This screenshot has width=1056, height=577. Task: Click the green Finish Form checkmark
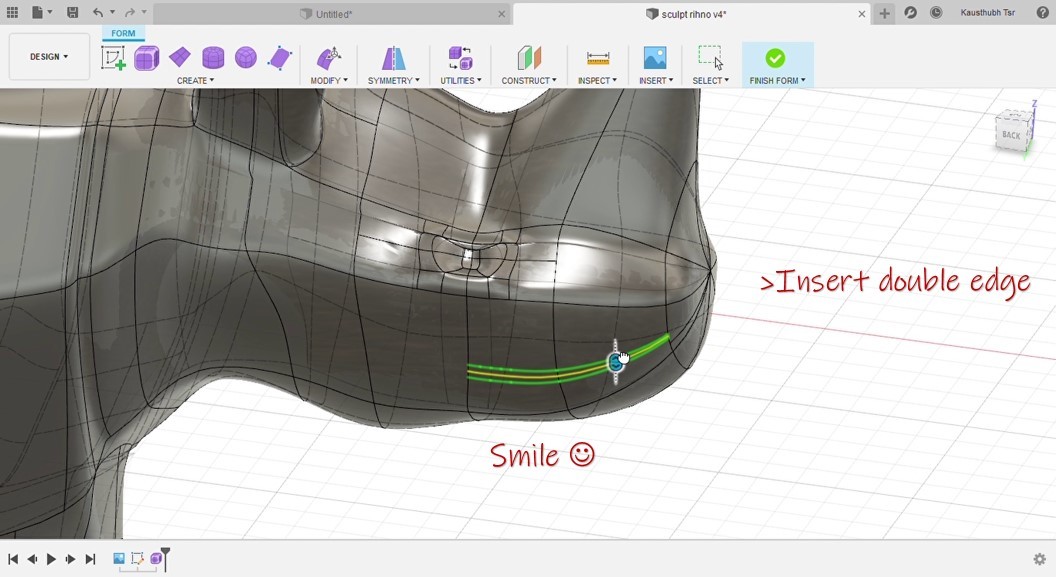click(775, 58)
